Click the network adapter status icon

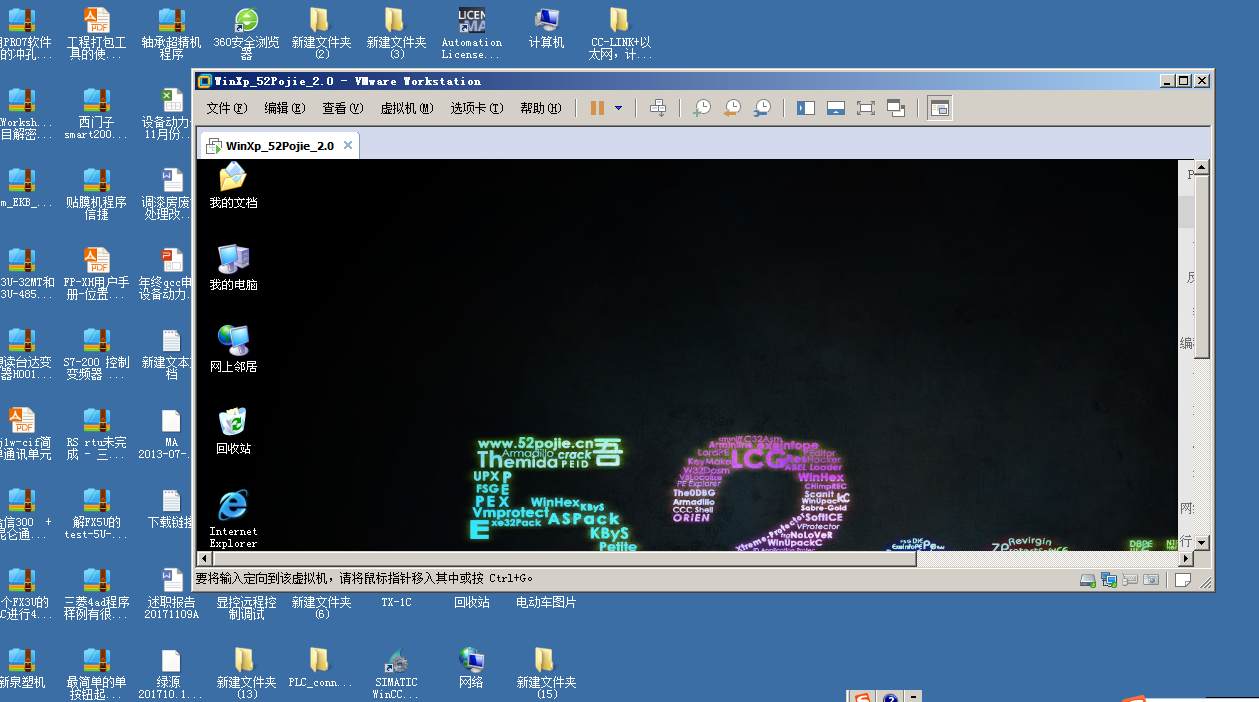pos(1108,580)
